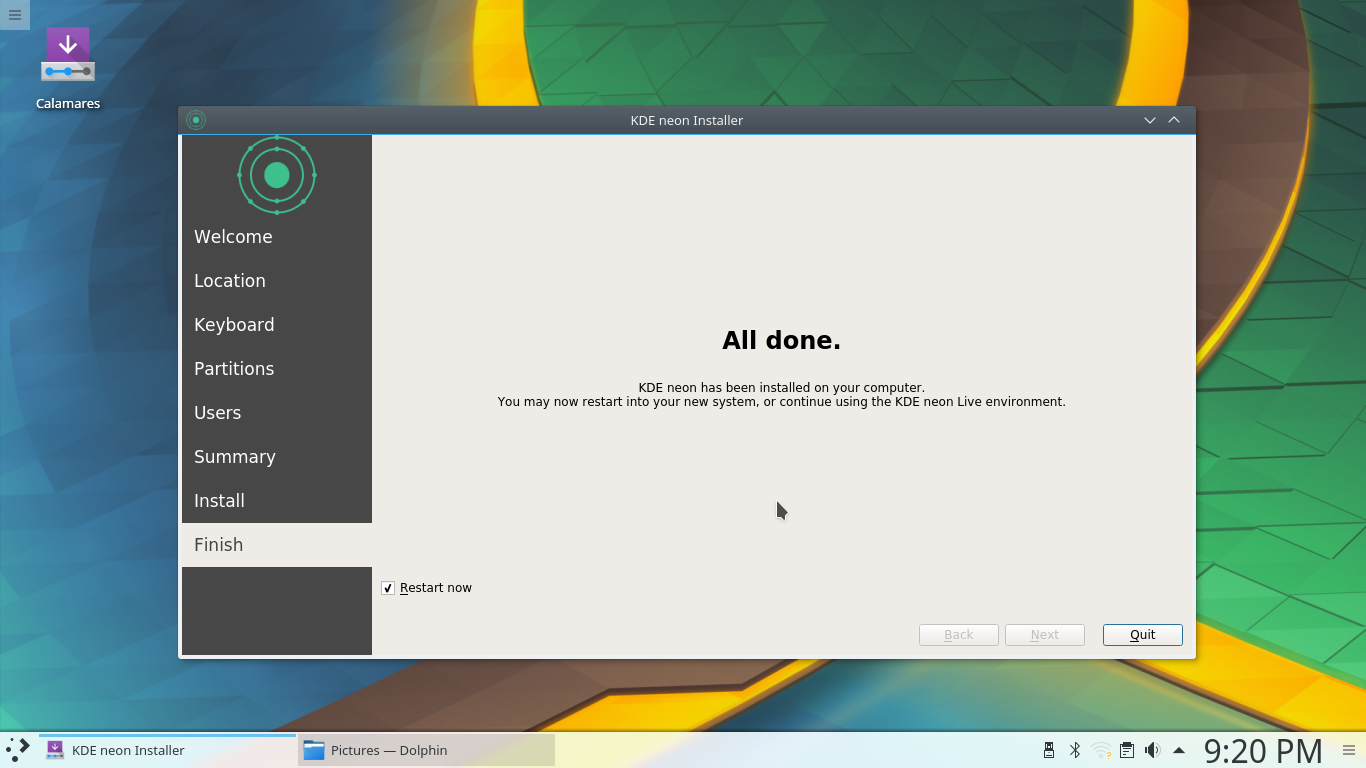The width and height of the screenshot is (1366, 768).
Task: Select the Summary step in the sidebar
Action: (277, 457)
